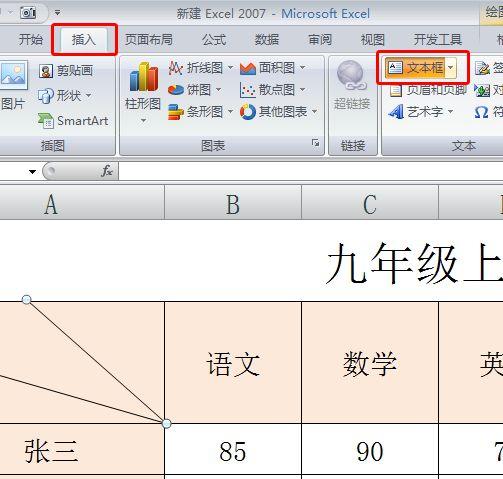Click the 折线图 line chart icon
The image size is (503, 479).
(x=176, y=68)
